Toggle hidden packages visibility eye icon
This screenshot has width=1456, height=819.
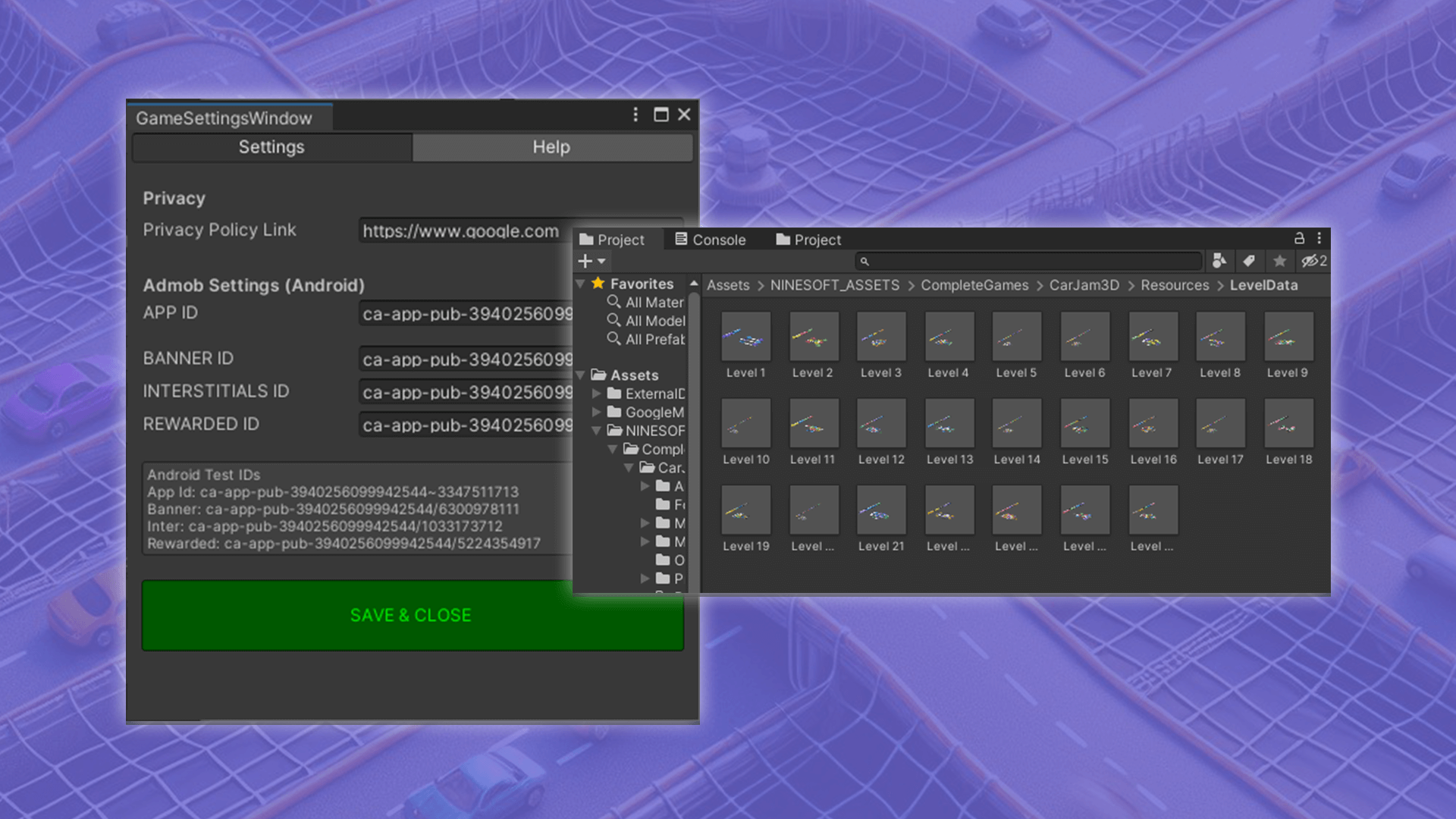coord(1313,261)
